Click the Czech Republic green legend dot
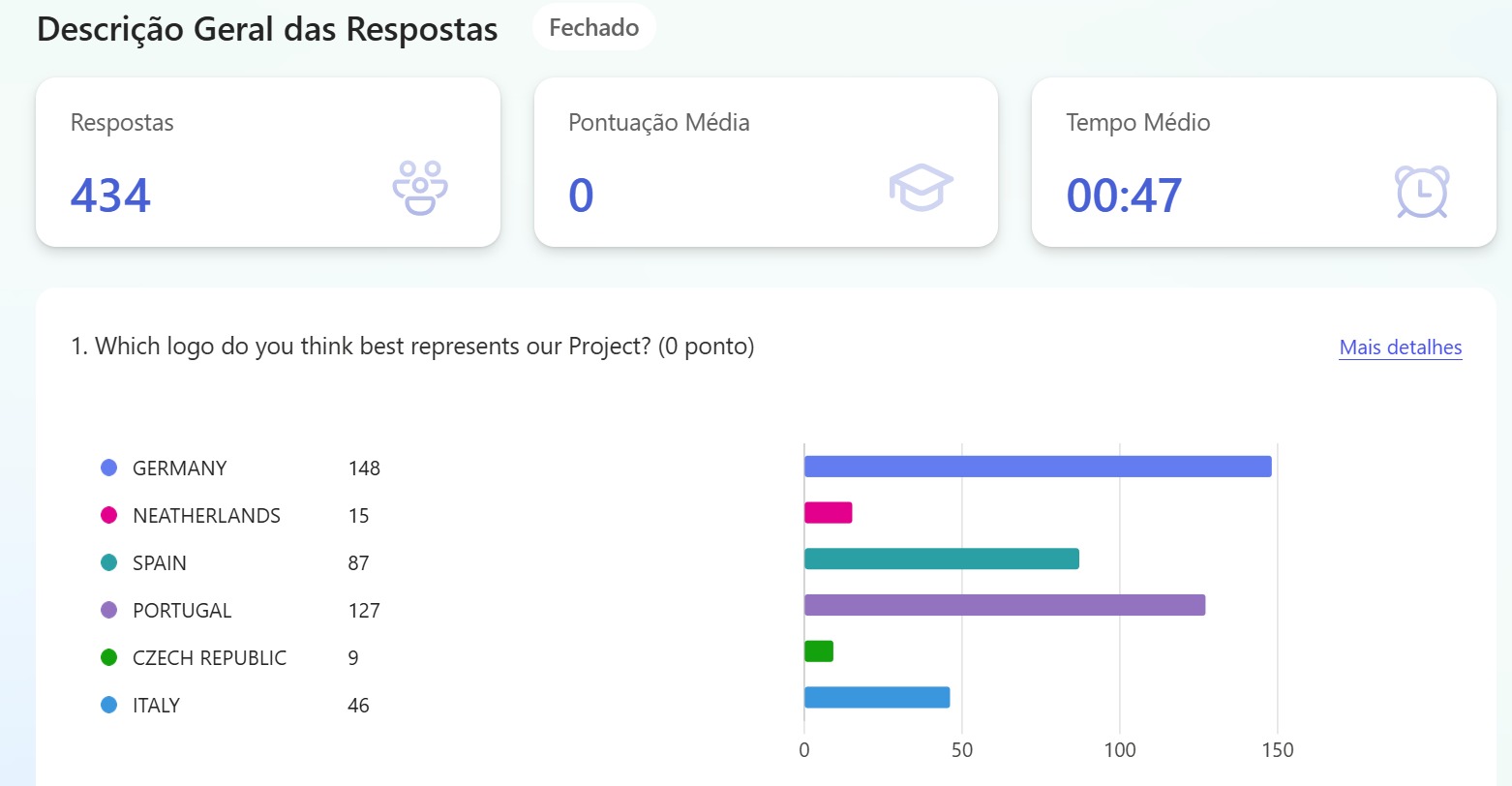 click(x=109, y=657)
